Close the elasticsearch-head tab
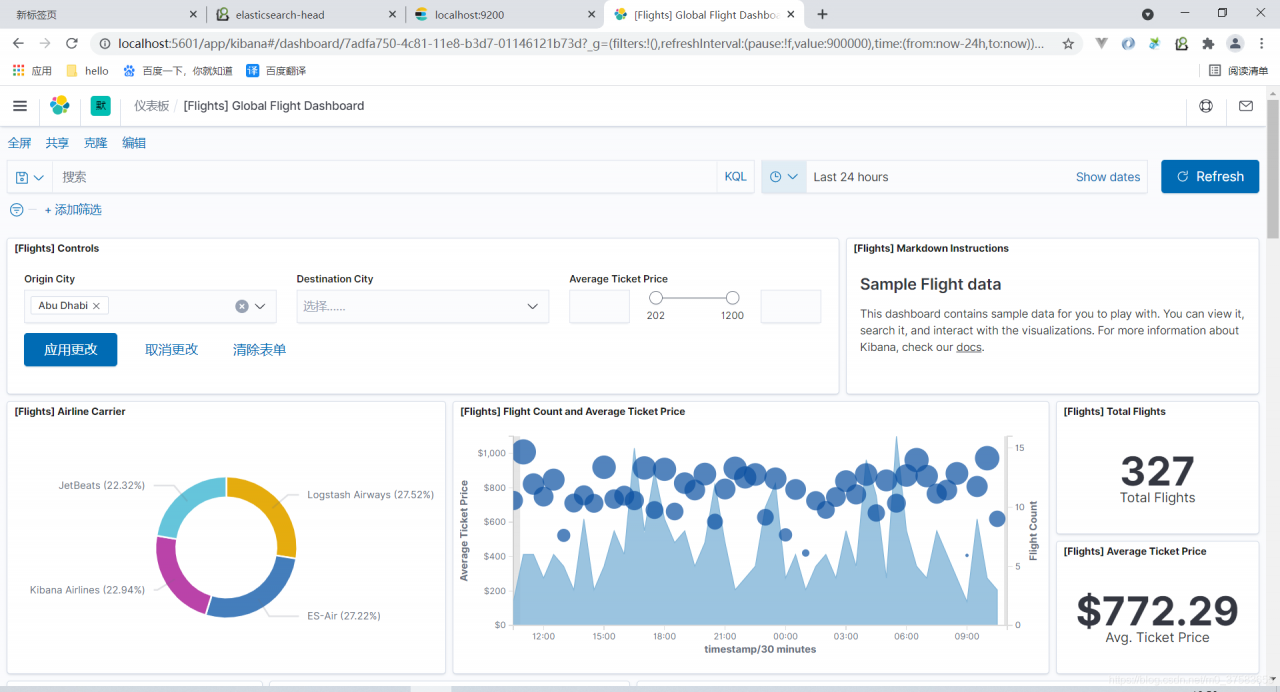 point(393,15)
